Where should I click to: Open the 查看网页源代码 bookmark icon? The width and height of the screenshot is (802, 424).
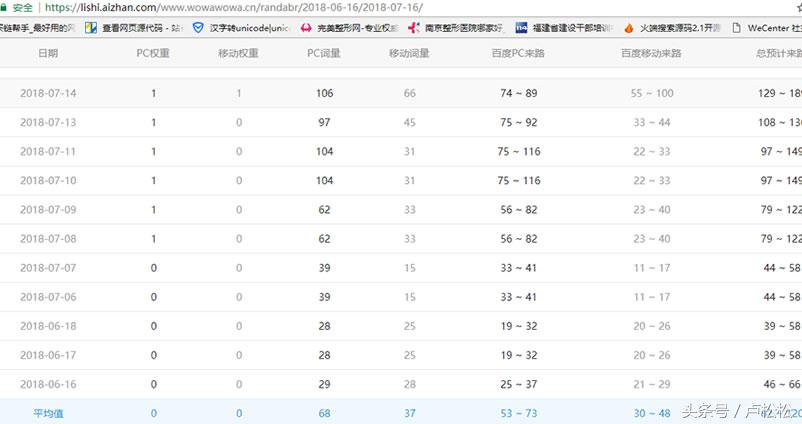(92, 27)
